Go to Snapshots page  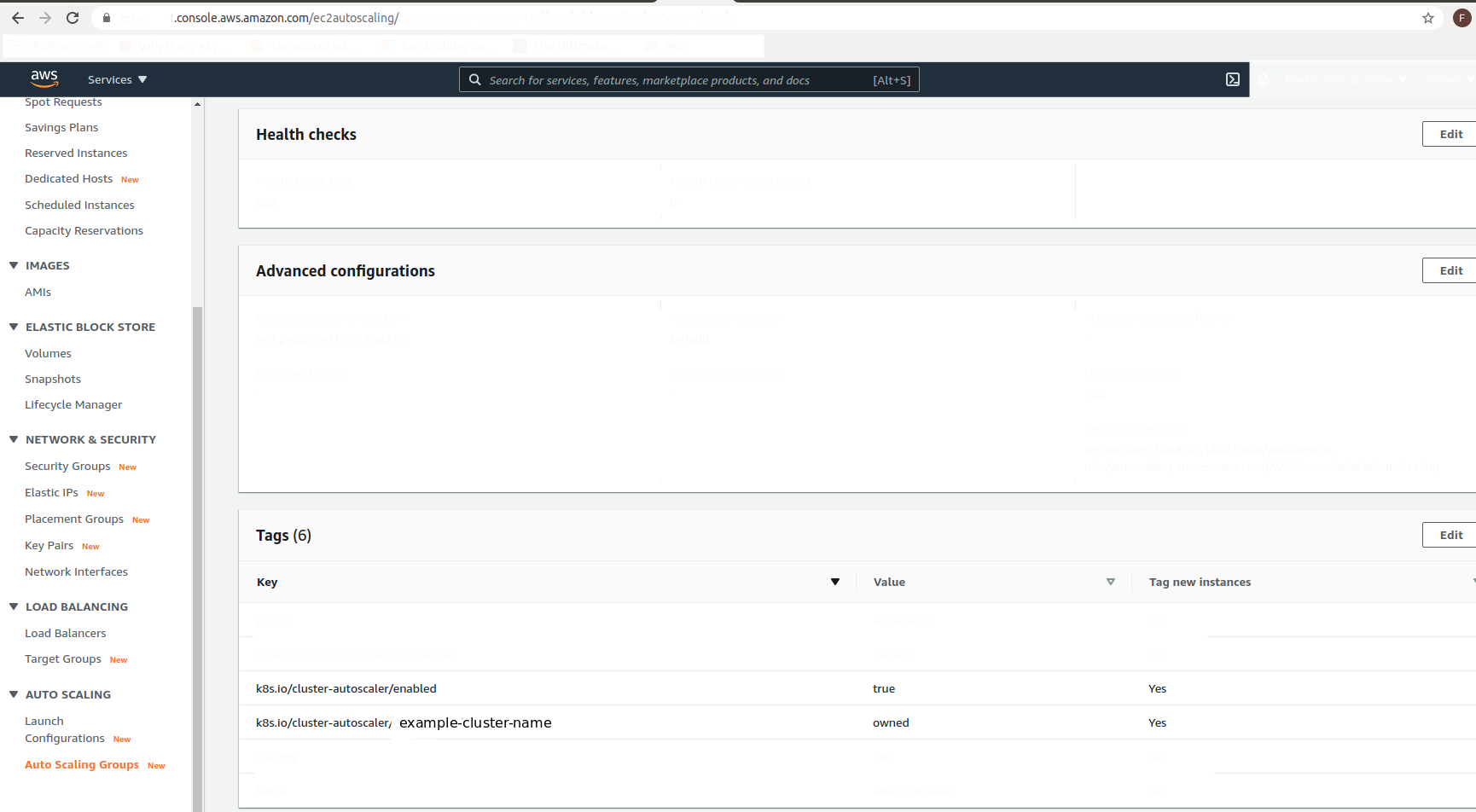point(53,379)
